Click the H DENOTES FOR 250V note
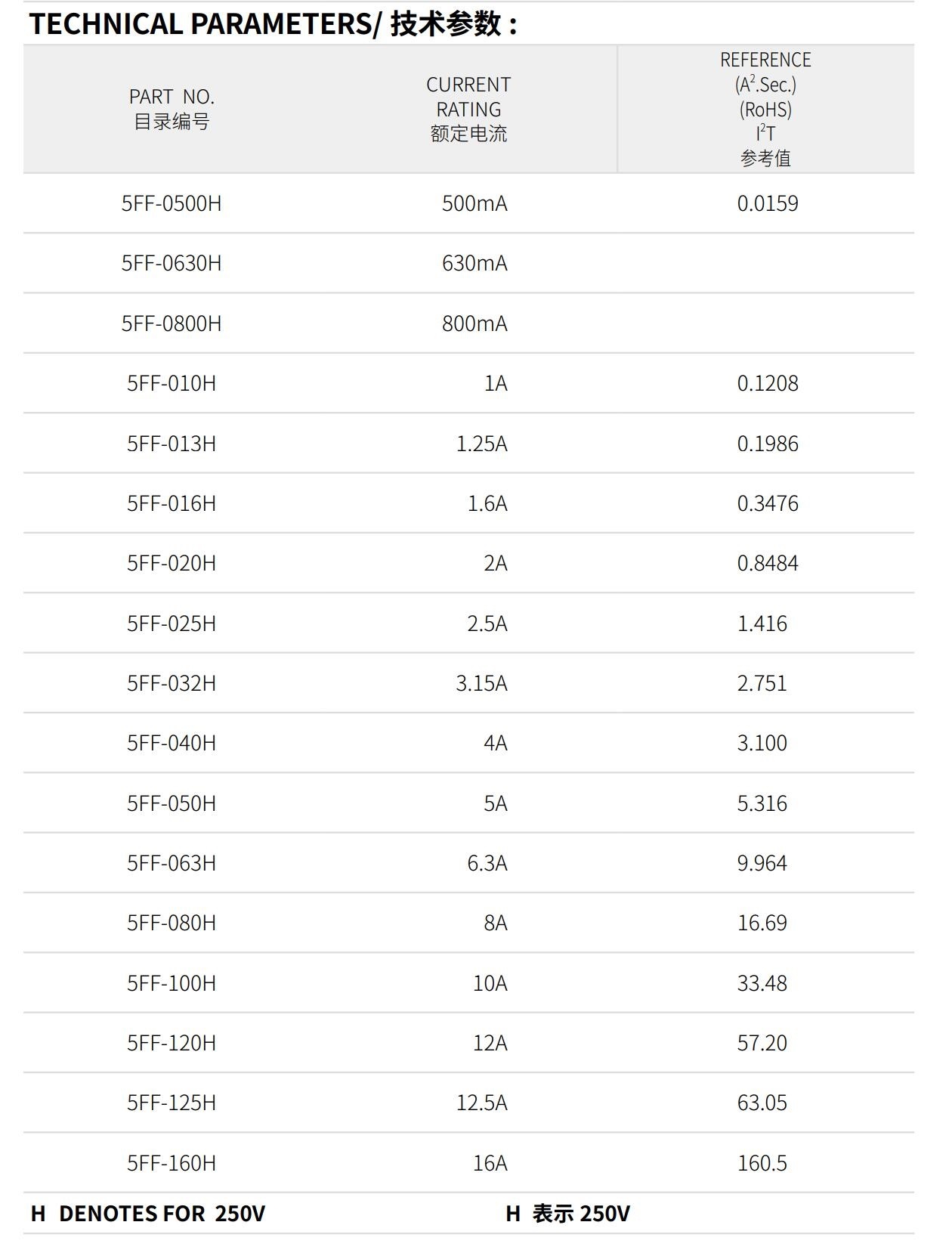The height and width of the screenshot is (1256, 952). tap(148, 1214)
